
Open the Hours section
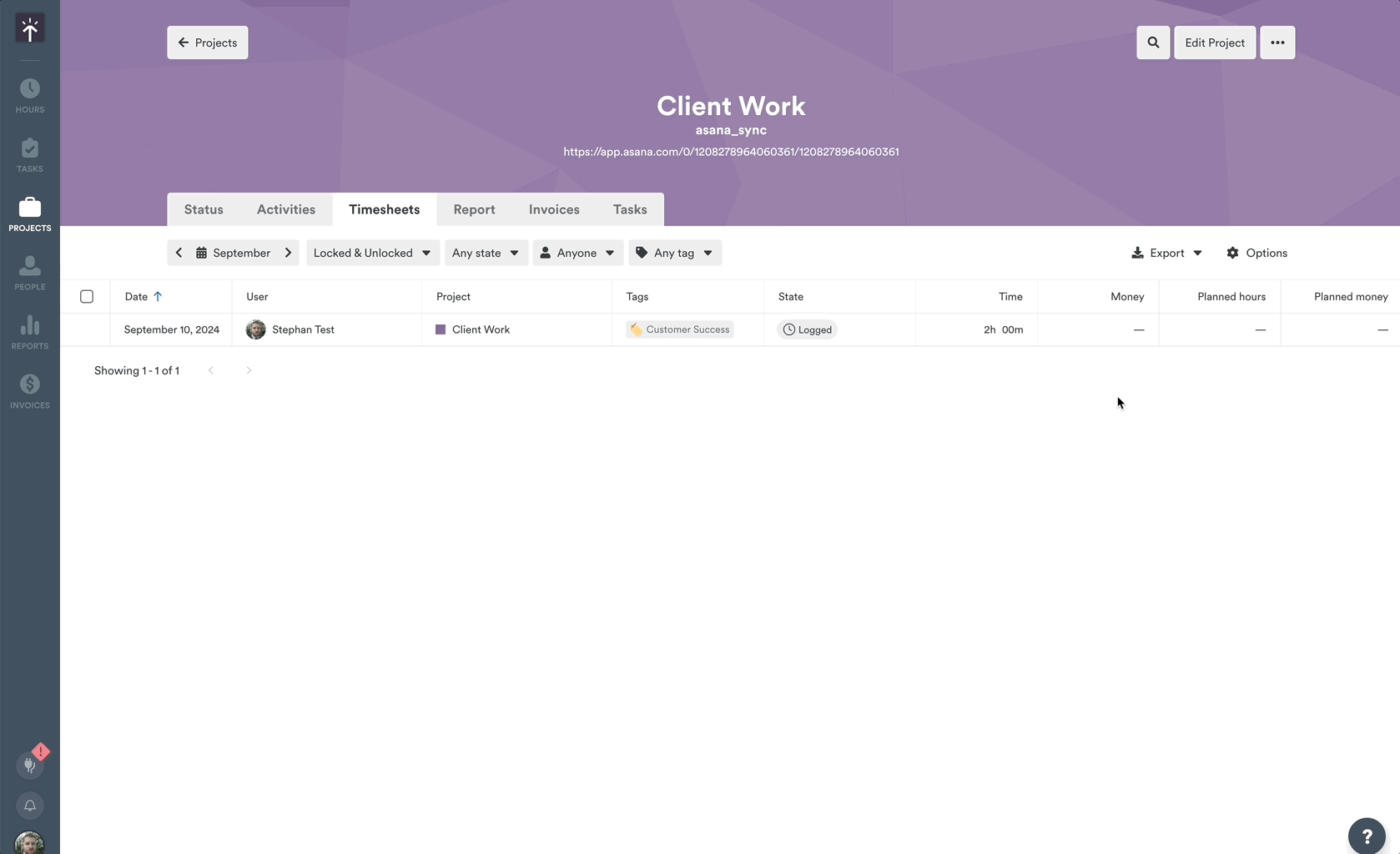click(30, 96)
